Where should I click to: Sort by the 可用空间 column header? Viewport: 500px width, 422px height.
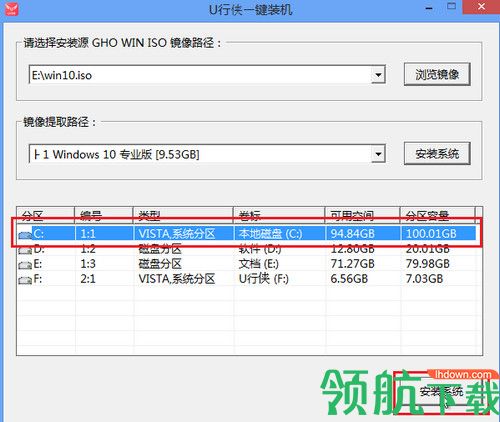tap(362, 215)
